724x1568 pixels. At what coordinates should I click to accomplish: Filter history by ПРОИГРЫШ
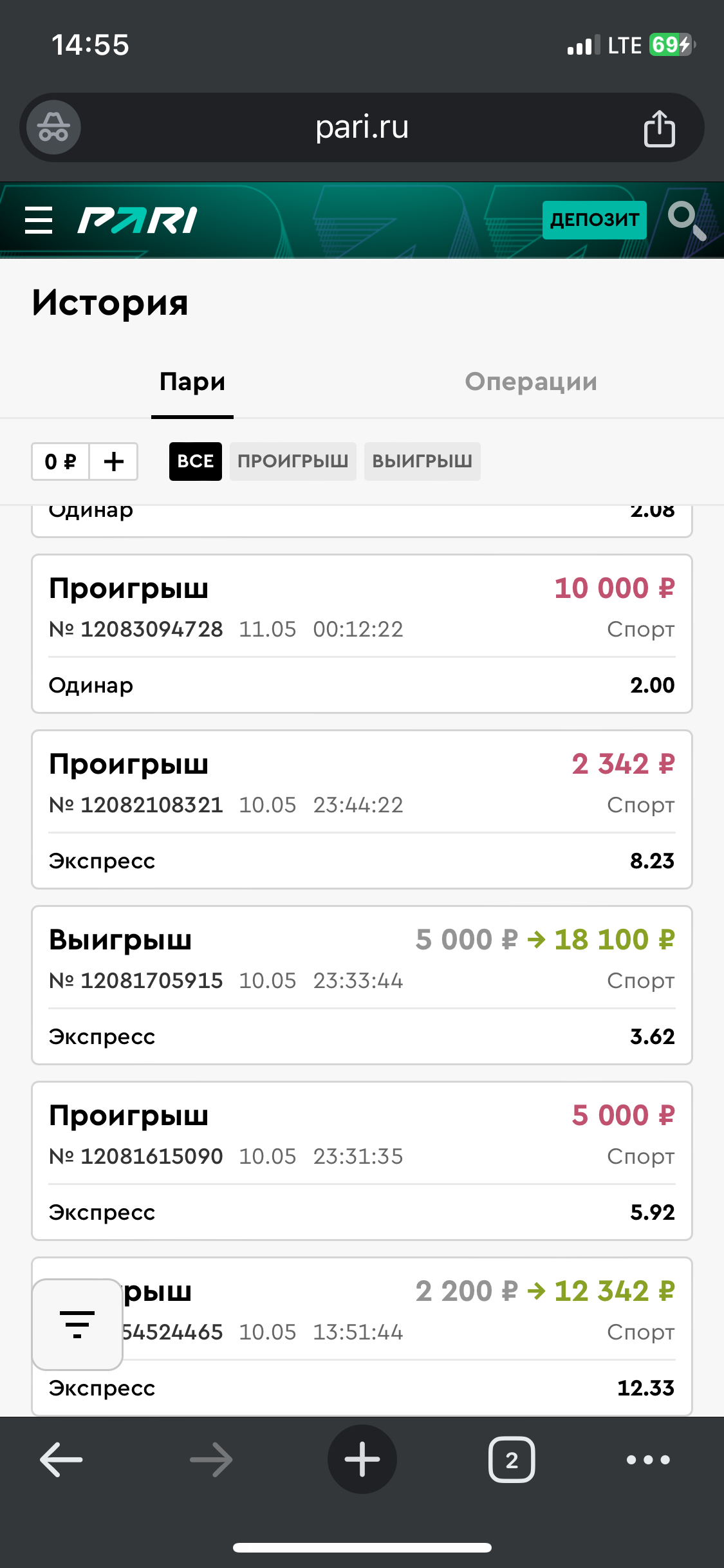(x=293, y=462)
